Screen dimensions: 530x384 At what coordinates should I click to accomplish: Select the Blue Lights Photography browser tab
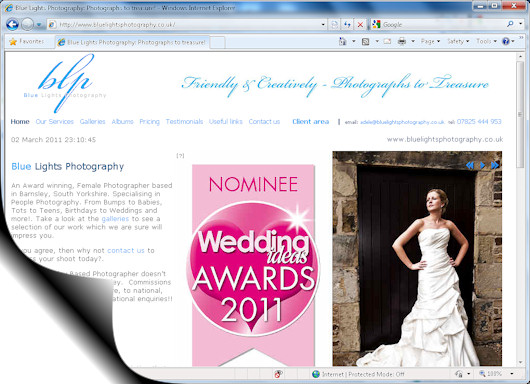[132, 42]
